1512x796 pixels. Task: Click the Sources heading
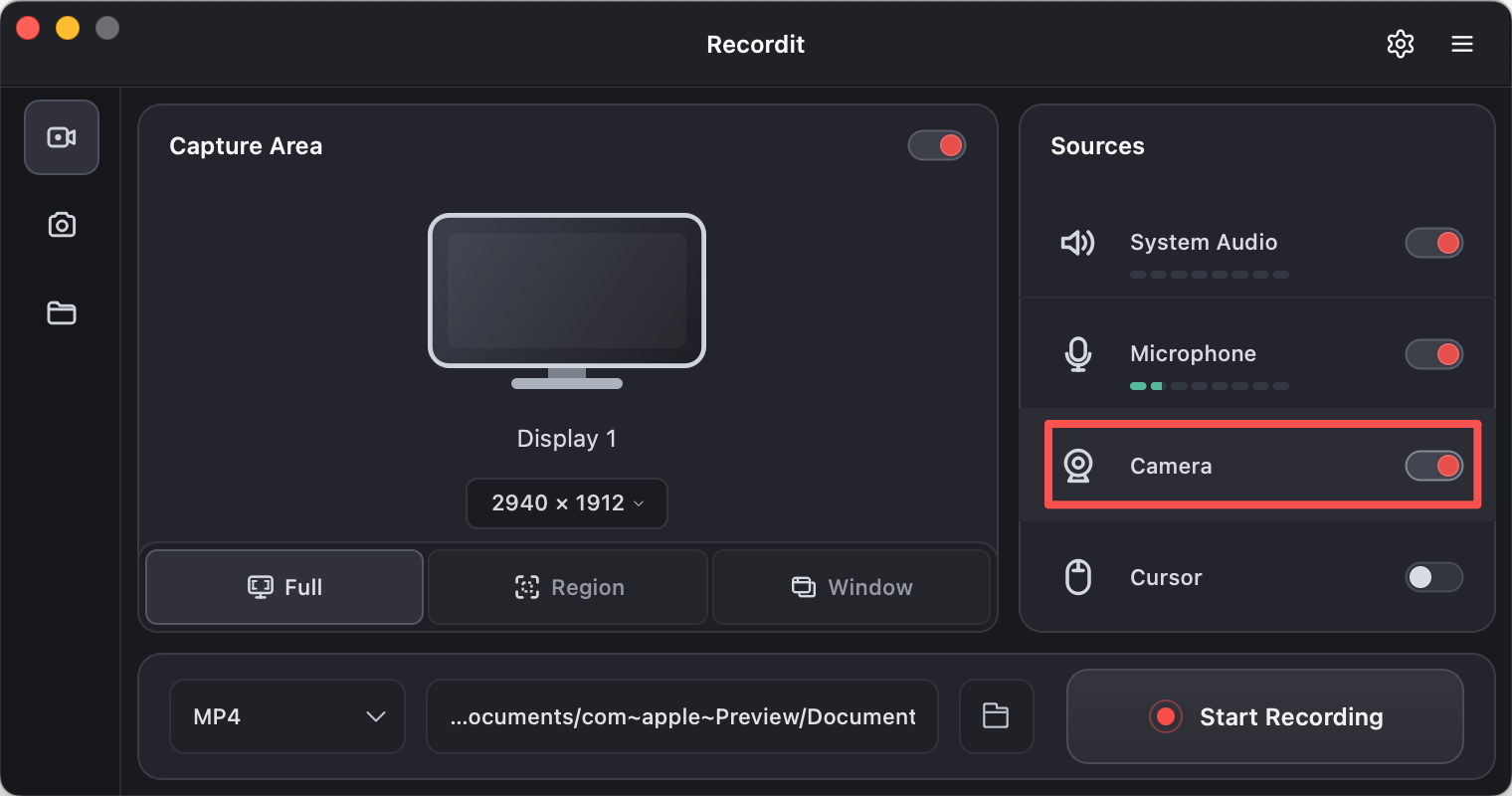pyautogui.click(x=1097, y=146)
